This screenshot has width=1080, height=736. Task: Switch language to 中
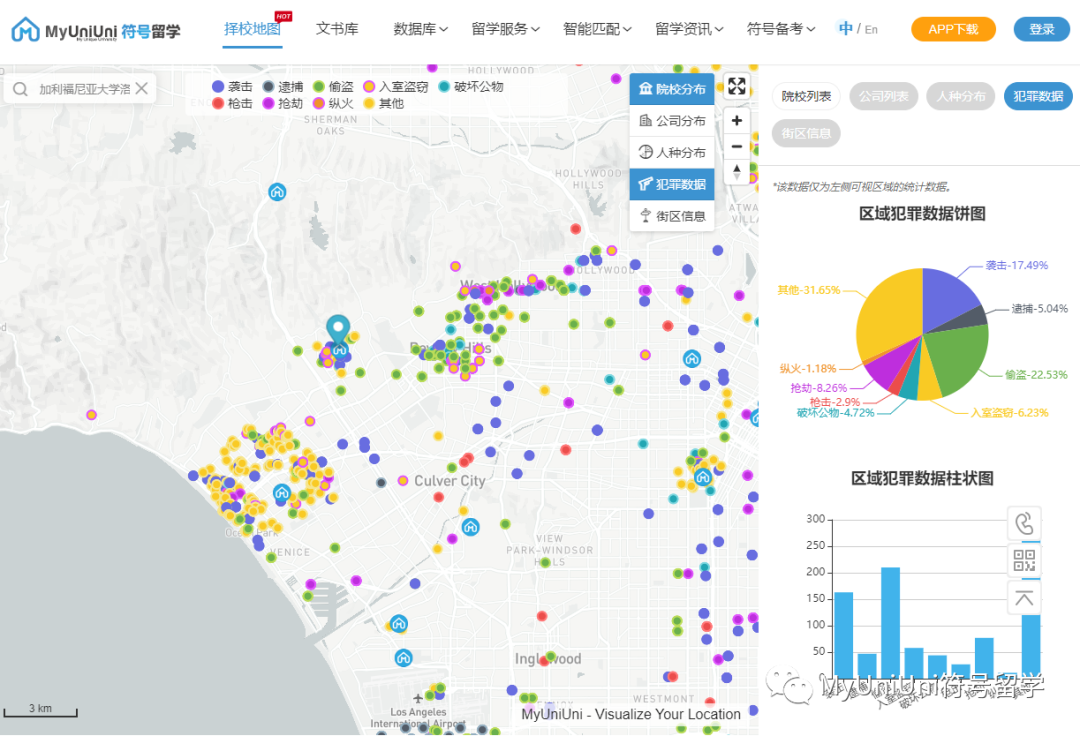(846, 29)
